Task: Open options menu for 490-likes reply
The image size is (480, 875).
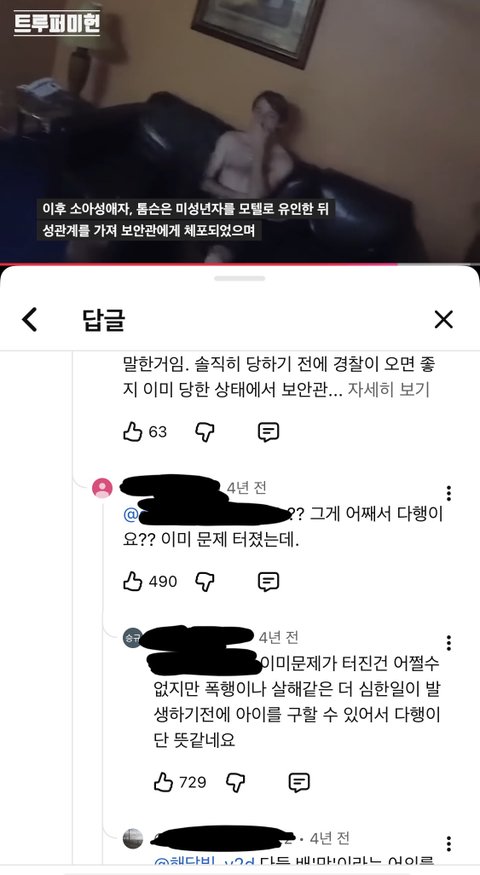Action: pyautogui.click(x=449, y=493)
